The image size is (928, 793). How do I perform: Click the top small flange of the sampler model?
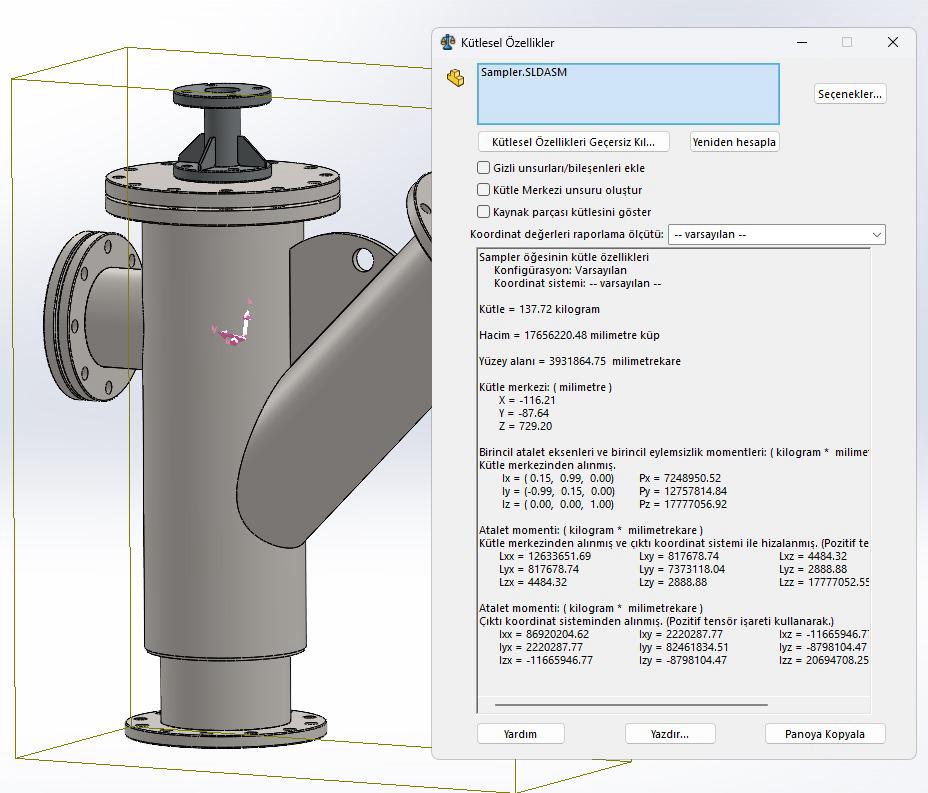click(223, 95)
